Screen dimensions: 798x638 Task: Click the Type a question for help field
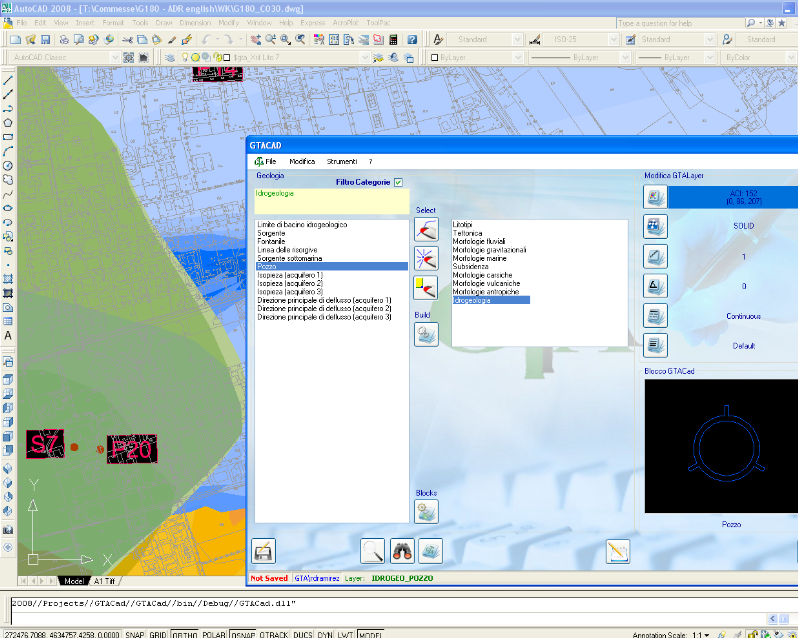(x=679, y=23)
